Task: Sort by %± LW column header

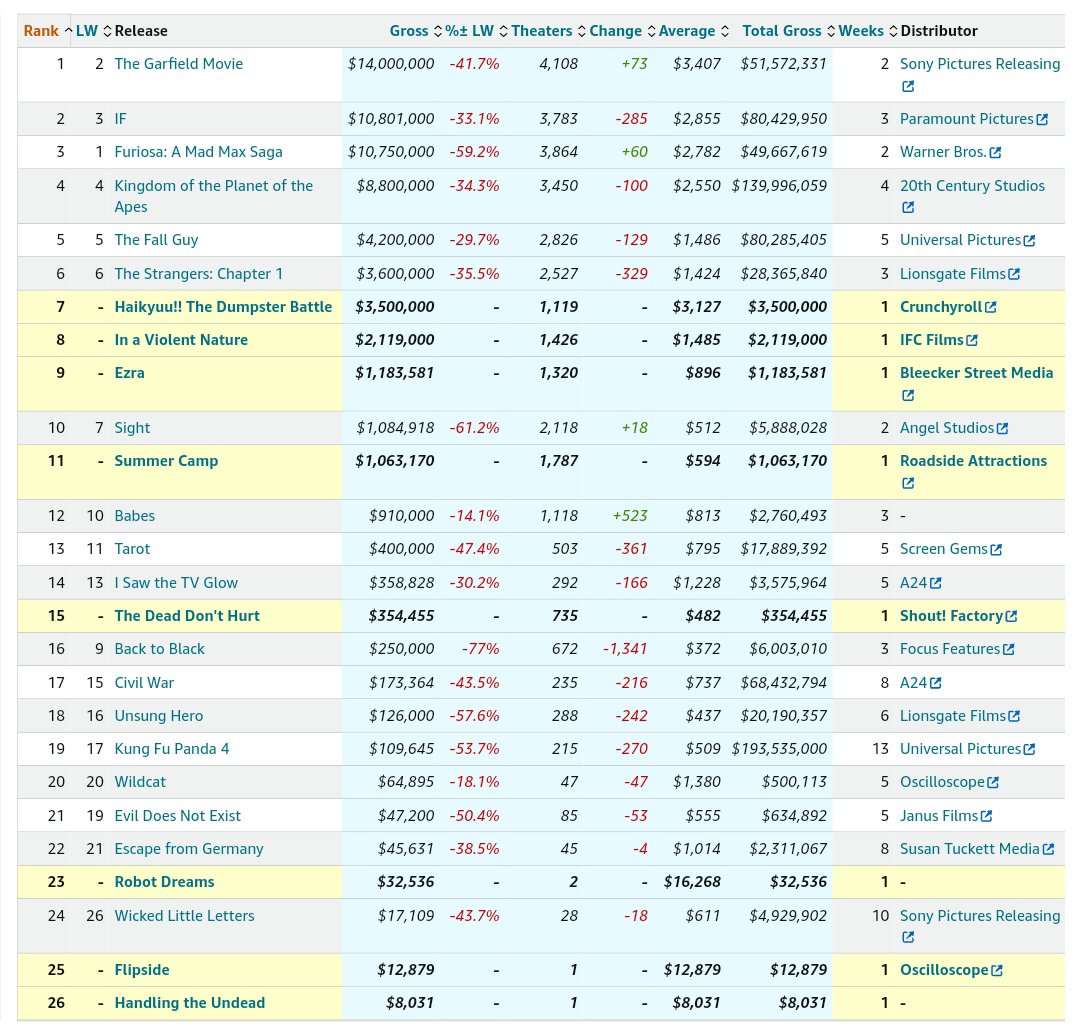Action: 476,31
